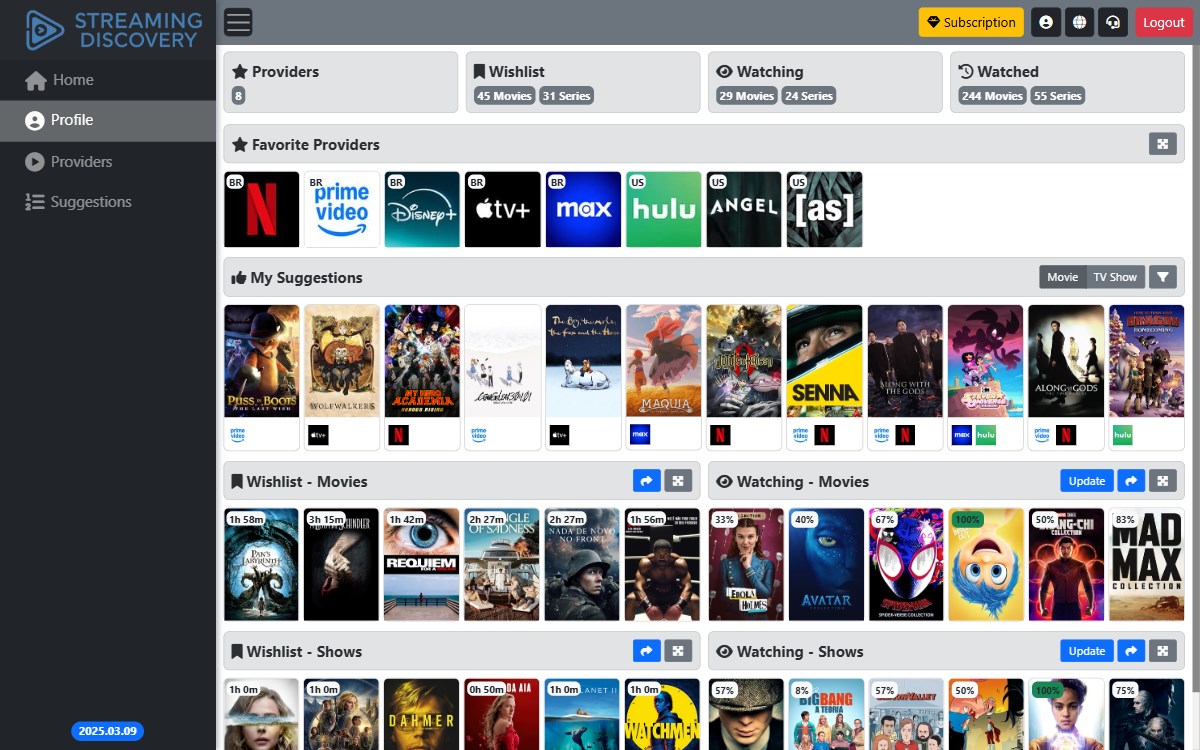Viewport: 1200px width, 750px height.
Task: Update the Watching - Shows progress
Action: coord(1087,651)
